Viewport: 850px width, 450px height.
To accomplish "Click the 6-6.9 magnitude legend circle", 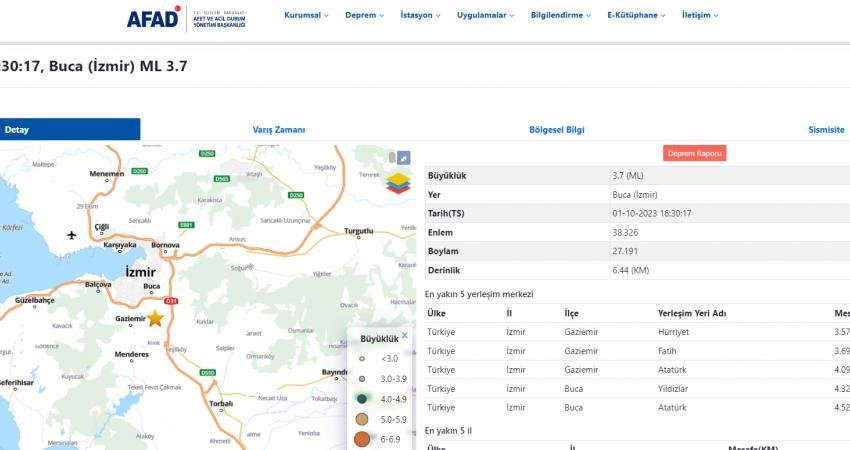I will point(362,439).
